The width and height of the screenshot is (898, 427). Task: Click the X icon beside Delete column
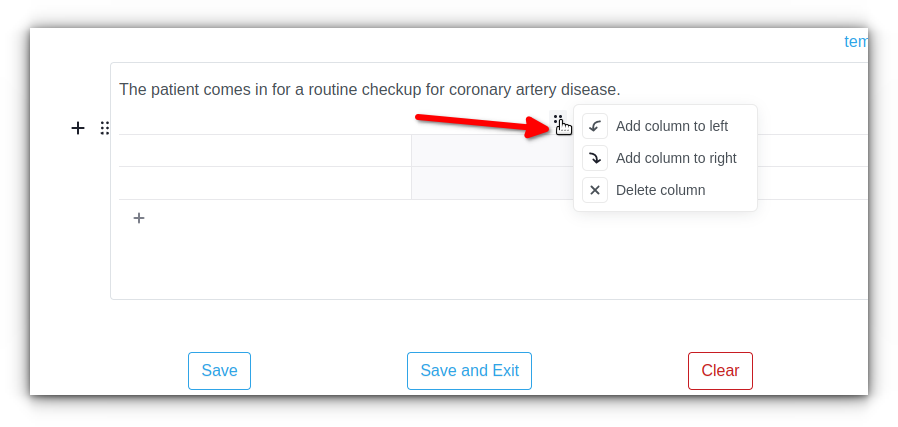pyautogui.click(x=595, y=190)
